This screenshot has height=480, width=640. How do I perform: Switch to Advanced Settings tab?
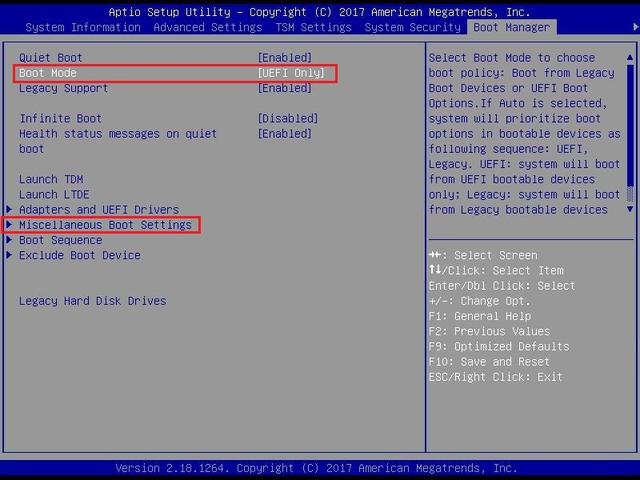(208, 27)
